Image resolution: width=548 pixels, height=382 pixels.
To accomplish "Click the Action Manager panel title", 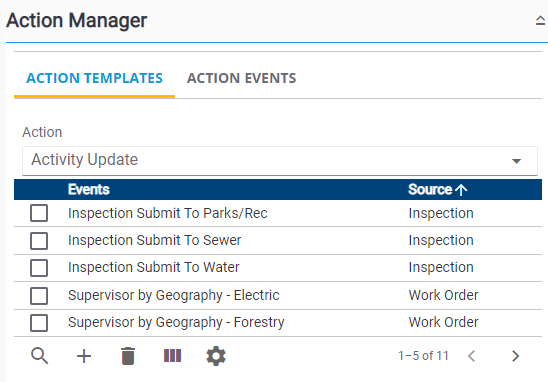I will point(77,20).
